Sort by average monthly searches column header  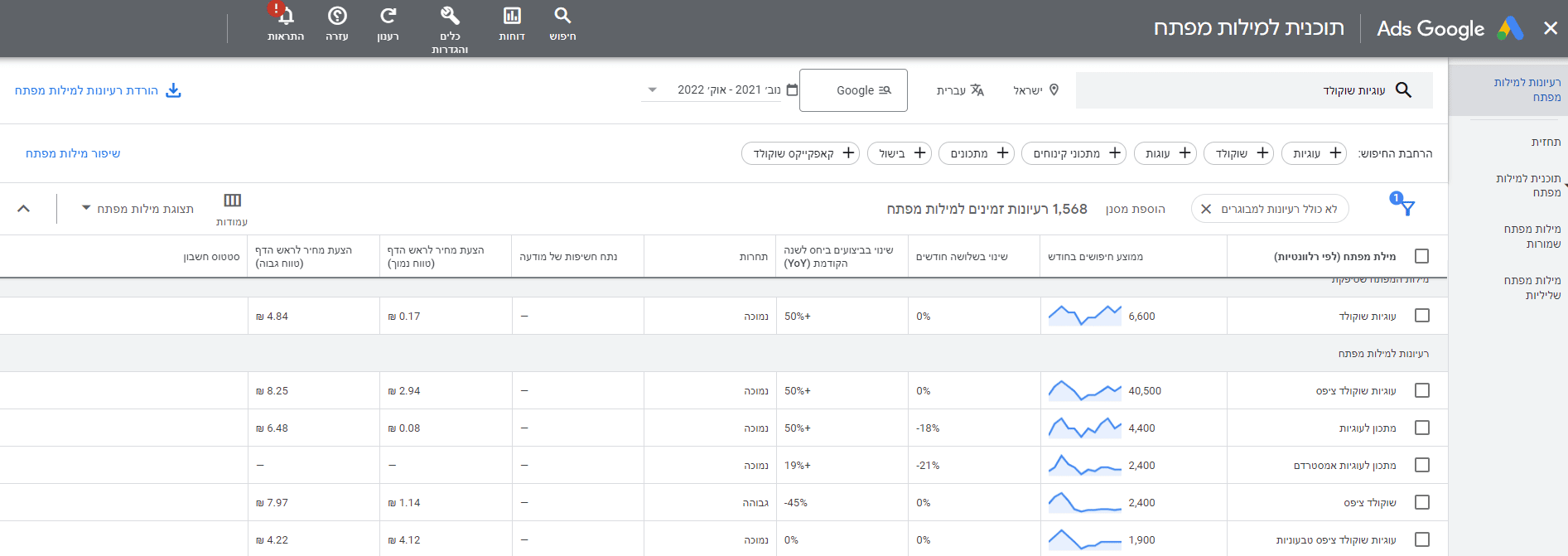click(1095, 257)
